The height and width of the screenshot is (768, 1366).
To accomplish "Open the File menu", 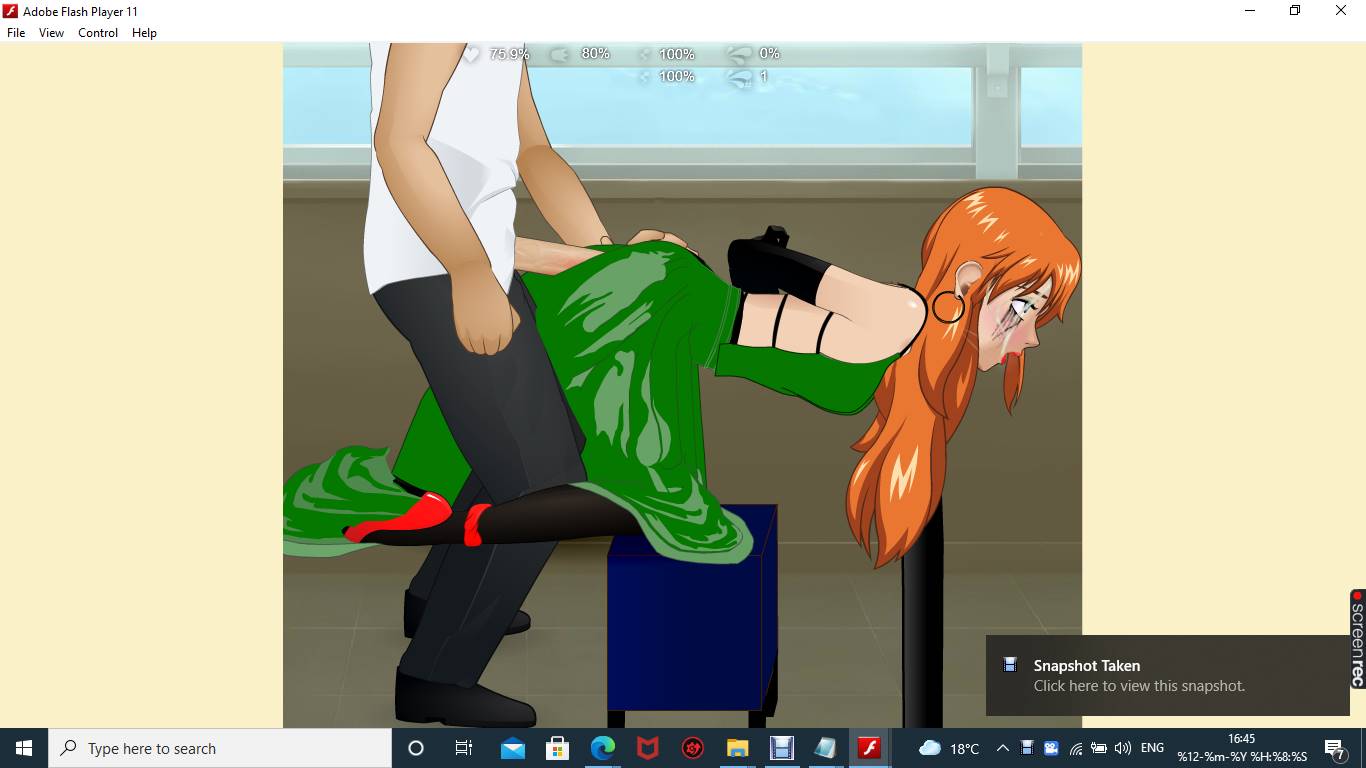I will [x=16, y=33].
